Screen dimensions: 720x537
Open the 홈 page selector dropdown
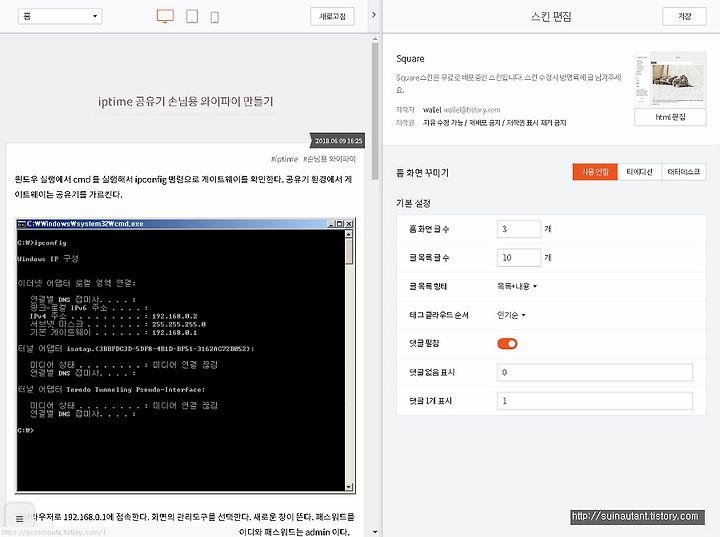60,16
